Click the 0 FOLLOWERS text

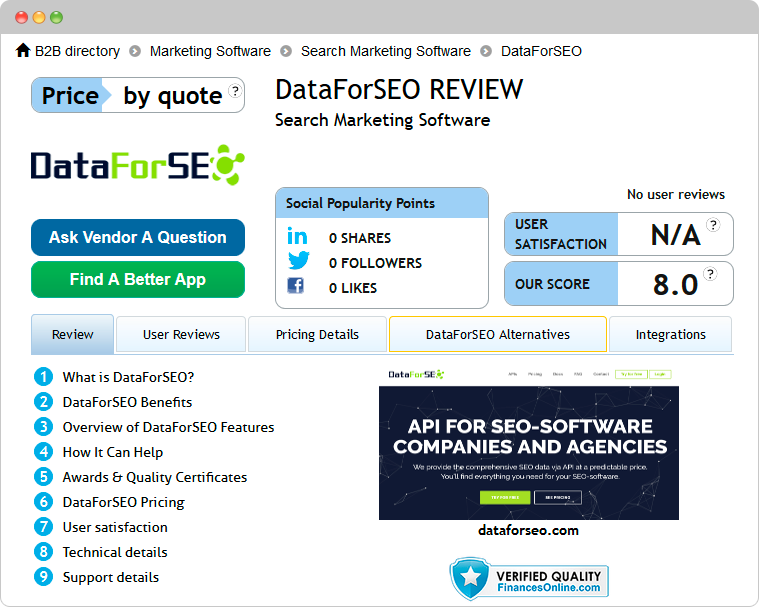(x=375, y=263)
